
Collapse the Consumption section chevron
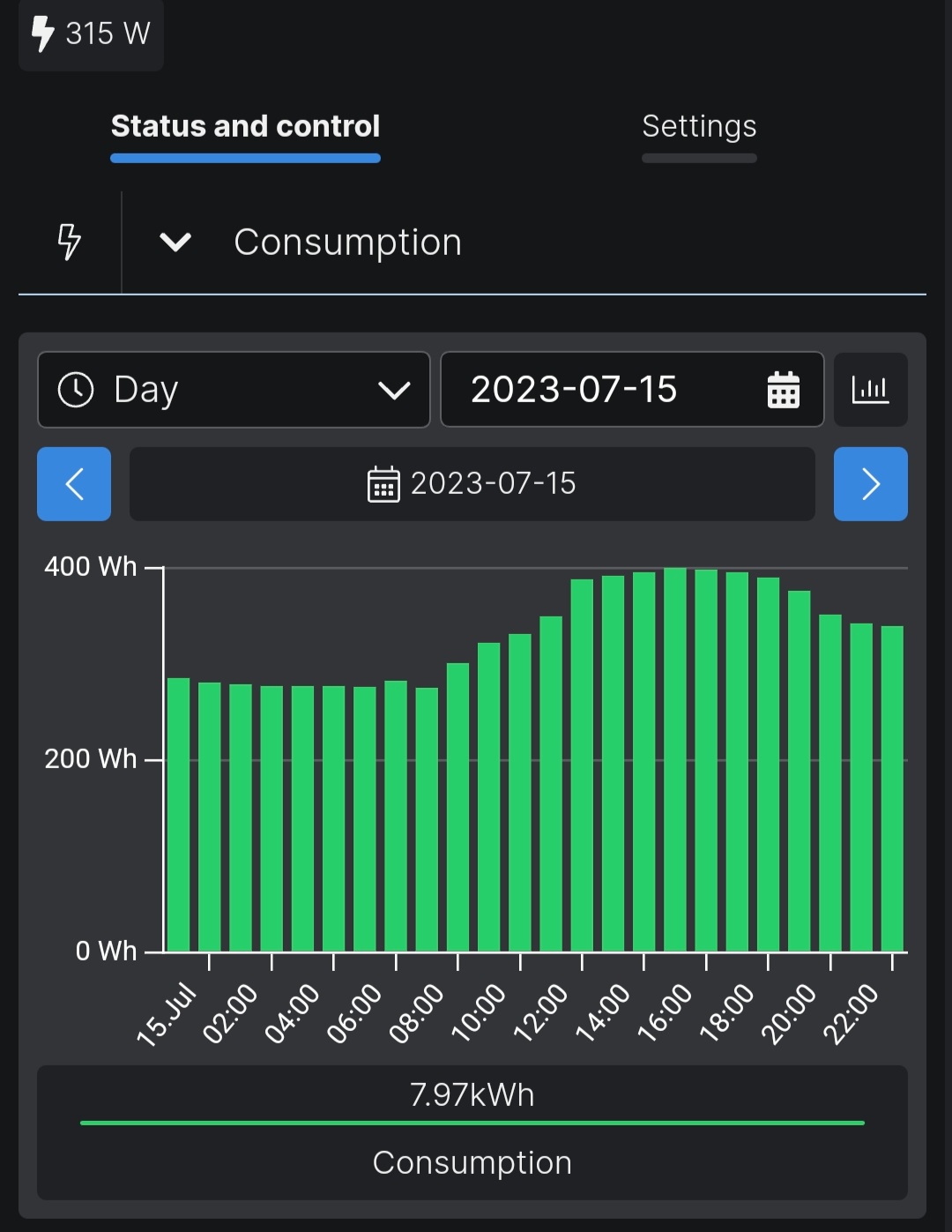coord(175,242)
